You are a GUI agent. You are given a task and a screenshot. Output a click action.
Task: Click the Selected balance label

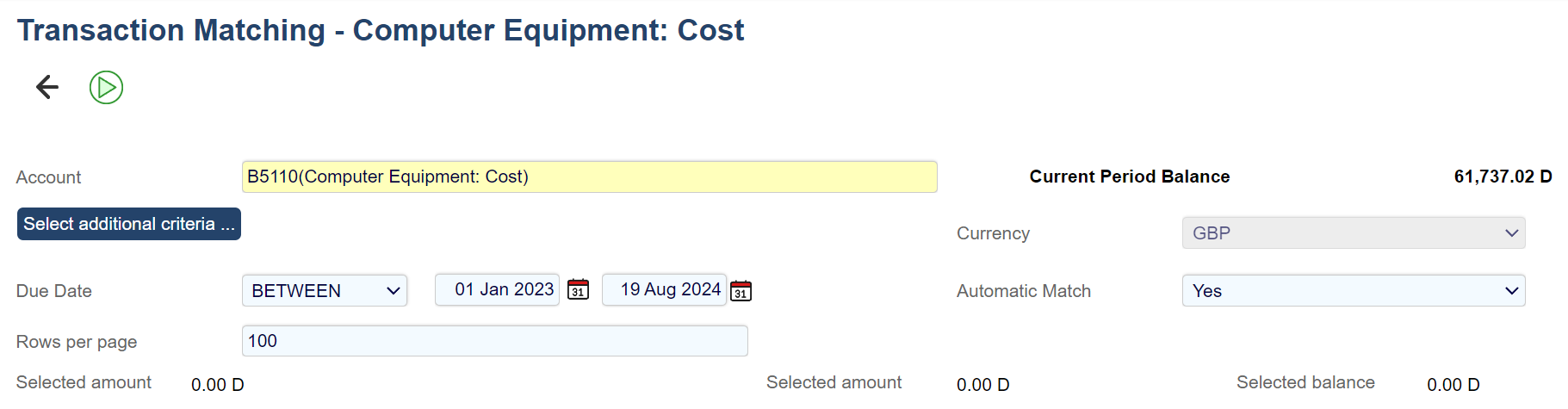click(1305, 382)
